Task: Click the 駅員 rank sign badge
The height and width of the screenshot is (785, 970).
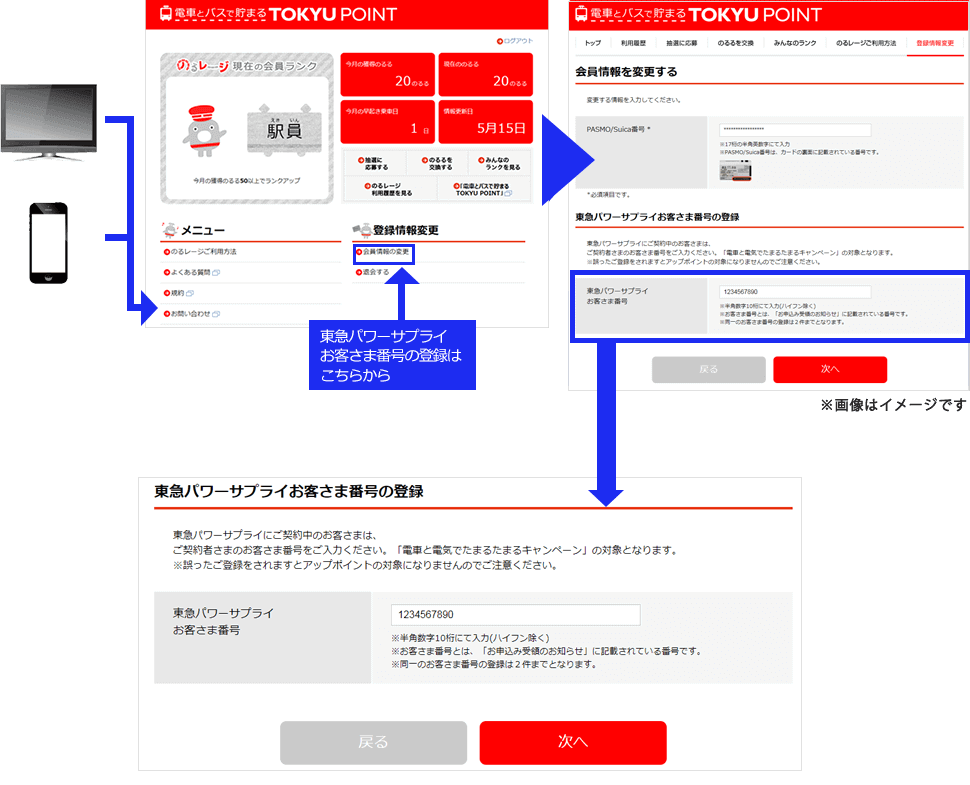Action: 285,130
